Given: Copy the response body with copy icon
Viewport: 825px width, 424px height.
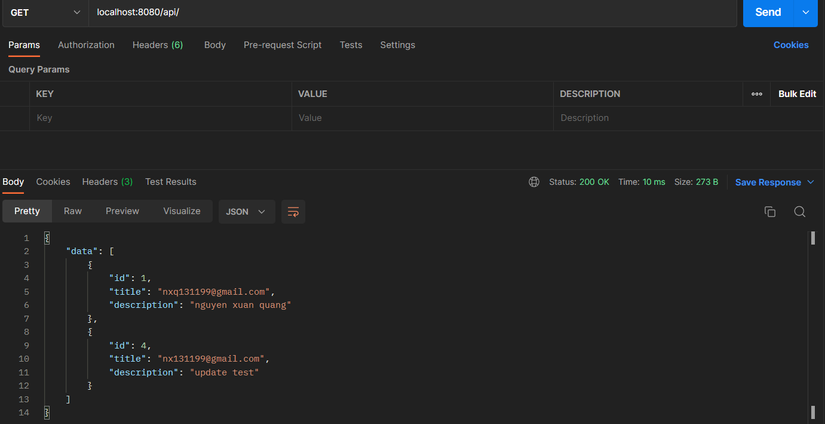Looking at the screenshot, I should click(x=770, y=212).
